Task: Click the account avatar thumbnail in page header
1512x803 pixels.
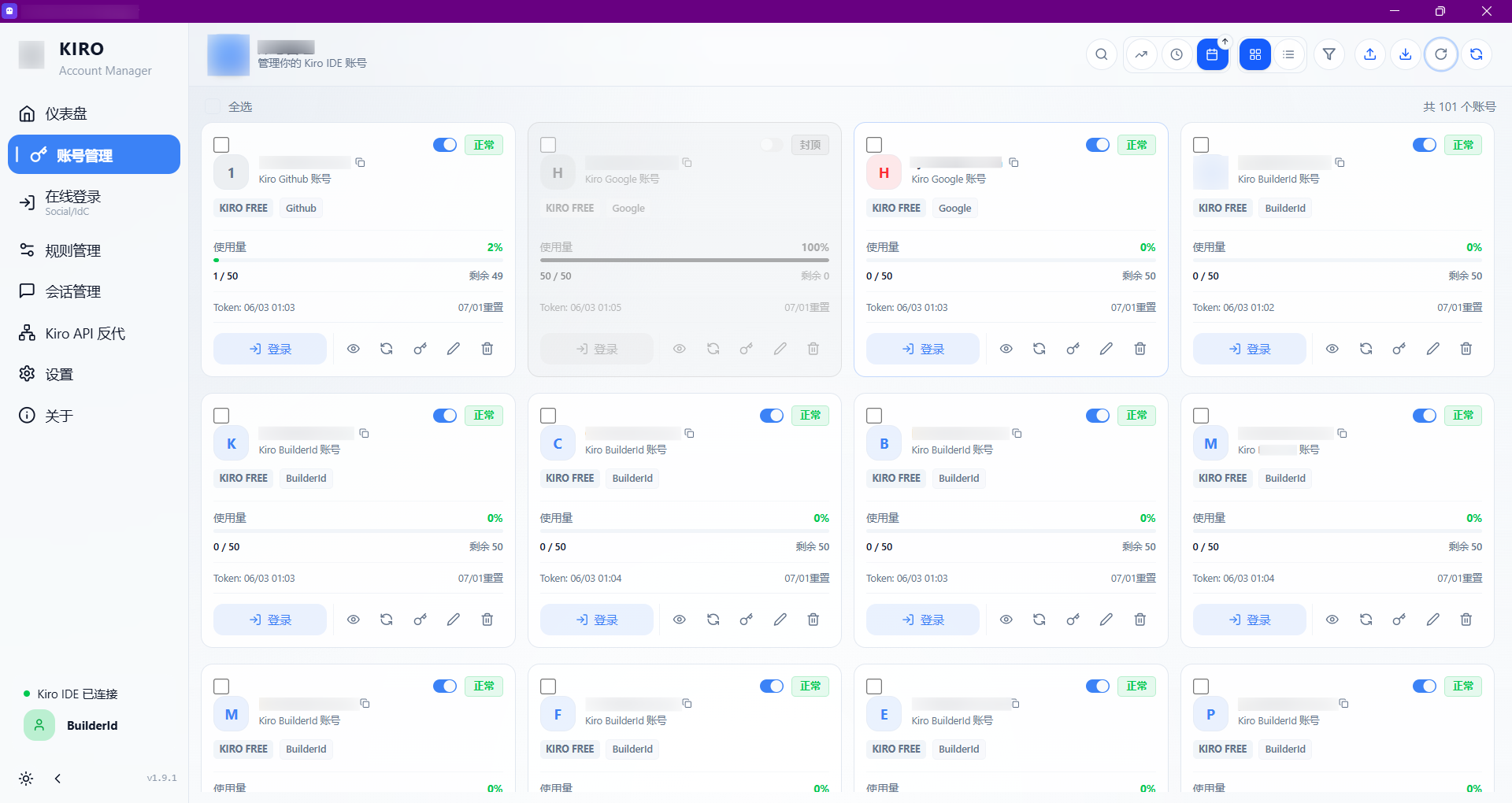Action: coord(228,55)
